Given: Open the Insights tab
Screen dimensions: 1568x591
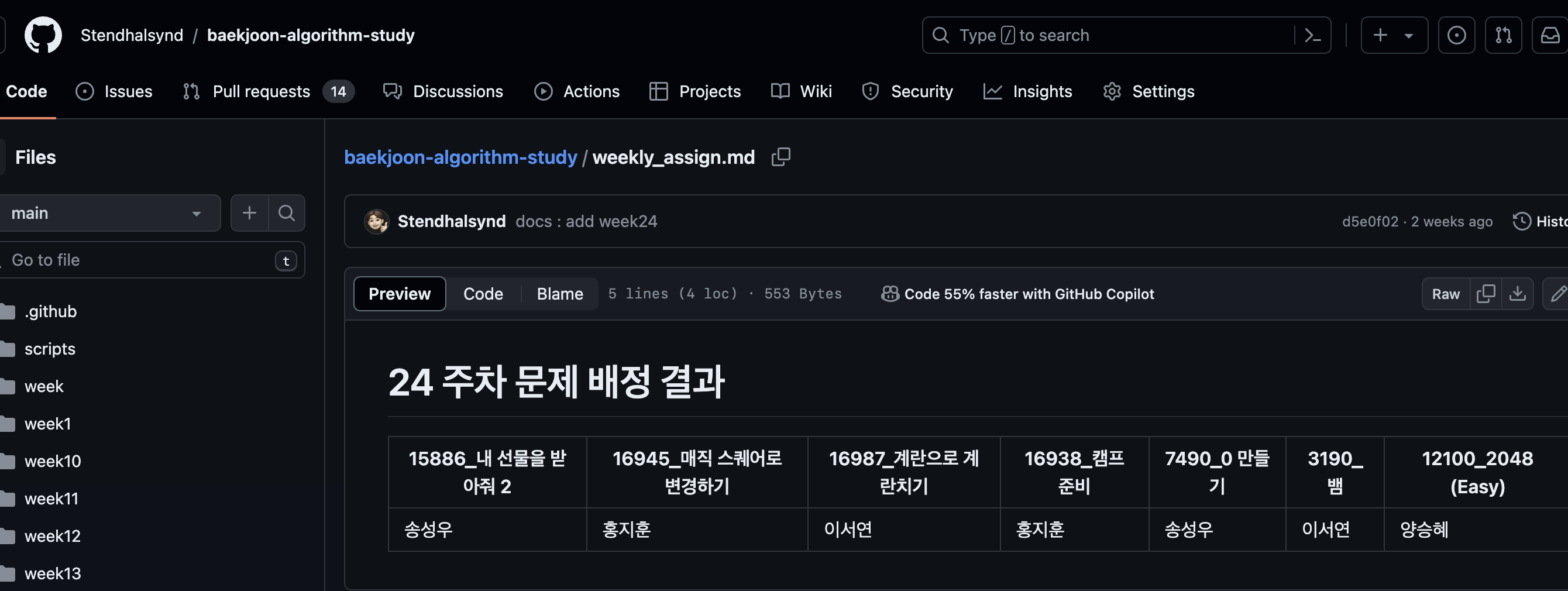Looking at the screenshot, I should tap(1027, 91).
